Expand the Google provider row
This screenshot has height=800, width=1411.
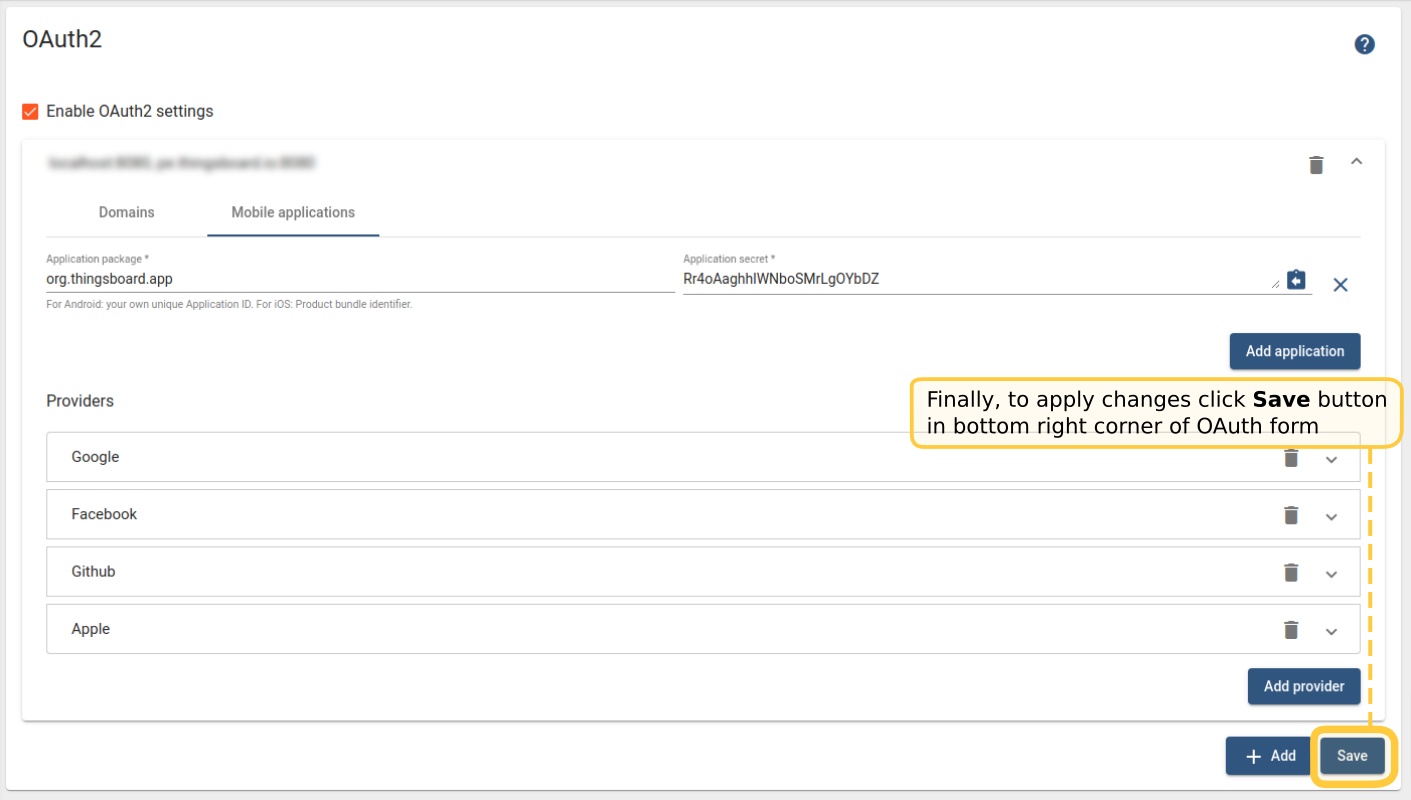[1331, 460]
